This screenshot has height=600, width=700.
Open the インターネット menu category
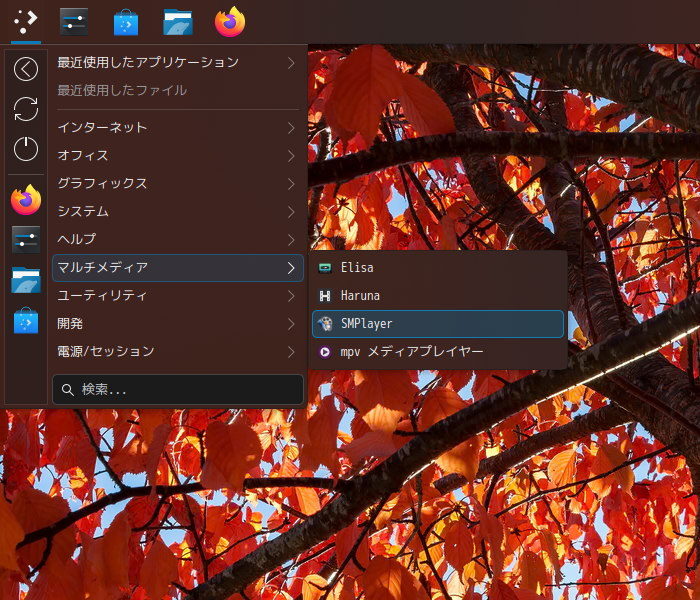click(178, 128)
